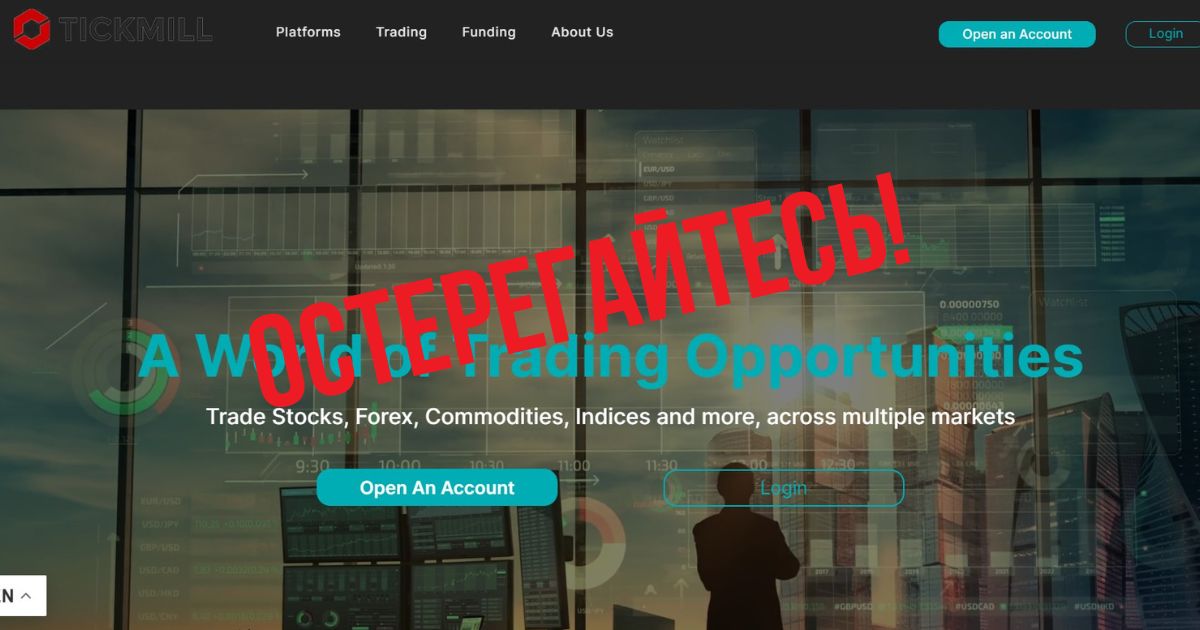The height and width of the screenshot is (630, 1200).
Task: Expand the language selector chevron
Action: pos(26,596)
